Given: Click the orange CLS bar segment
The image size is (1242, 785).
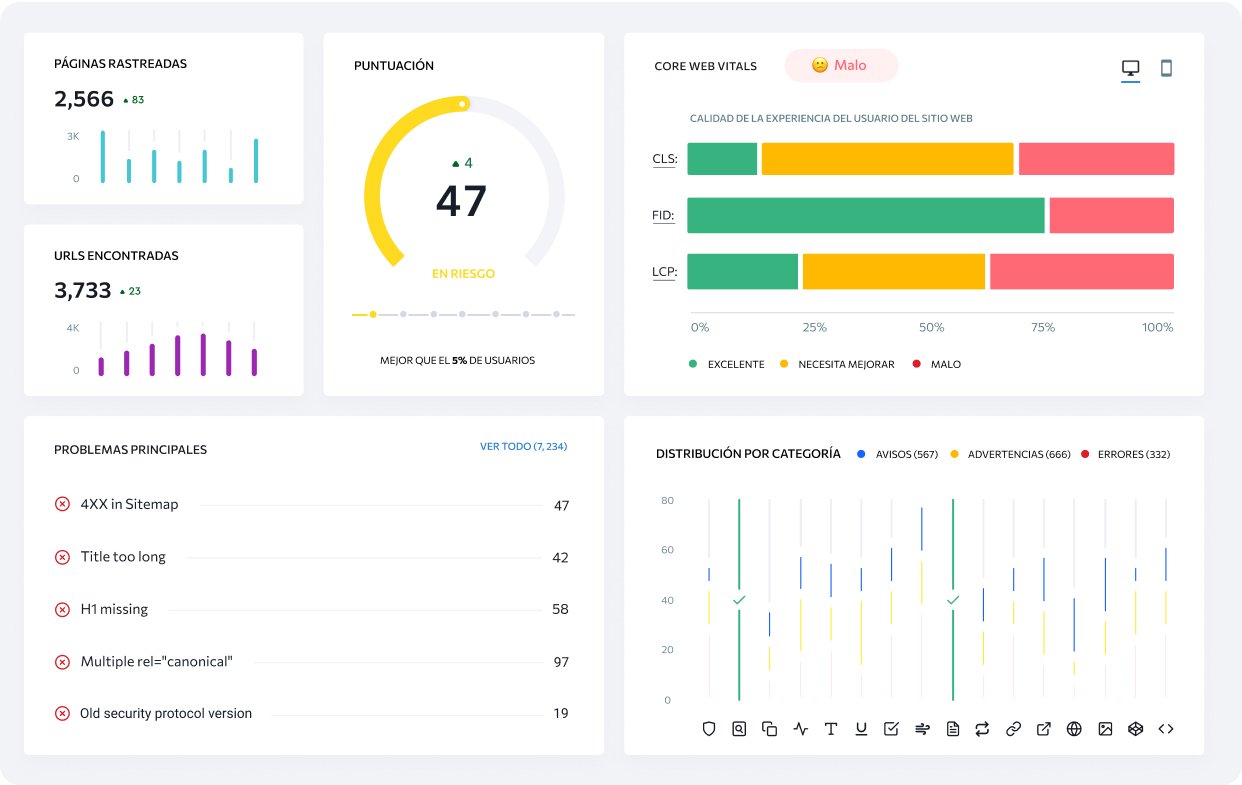Looking at the screenshot, I should 888,159.
